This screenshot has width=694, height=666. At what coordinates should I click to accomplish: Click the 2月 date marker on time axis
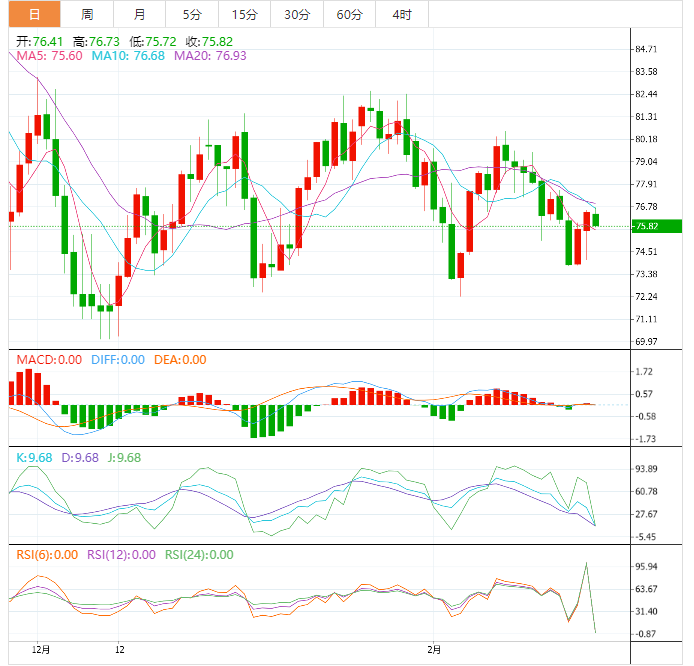432,649
